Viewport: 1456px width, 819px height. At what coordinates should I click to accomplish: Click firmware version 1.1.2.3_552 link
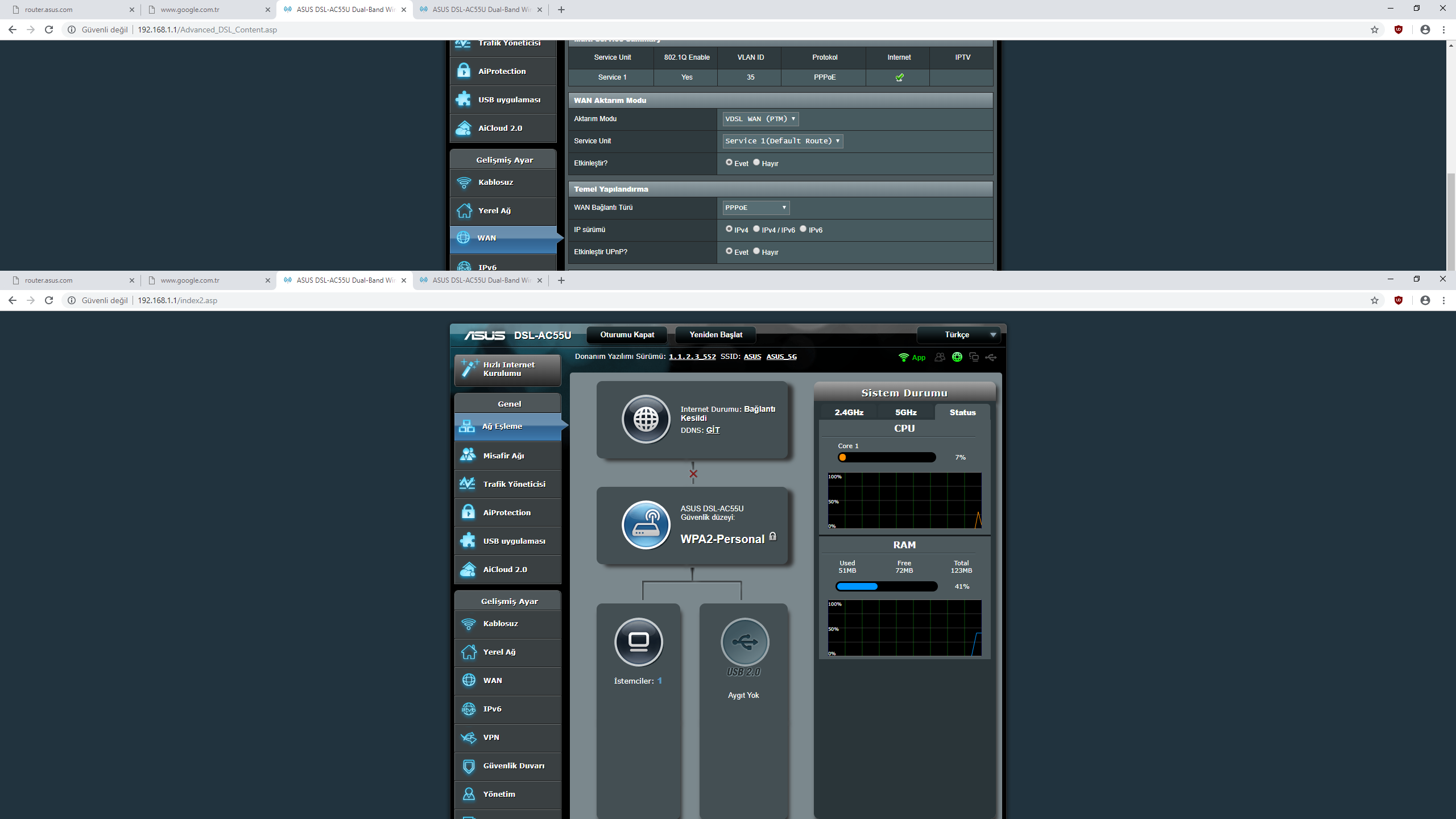tap(692, 357)
